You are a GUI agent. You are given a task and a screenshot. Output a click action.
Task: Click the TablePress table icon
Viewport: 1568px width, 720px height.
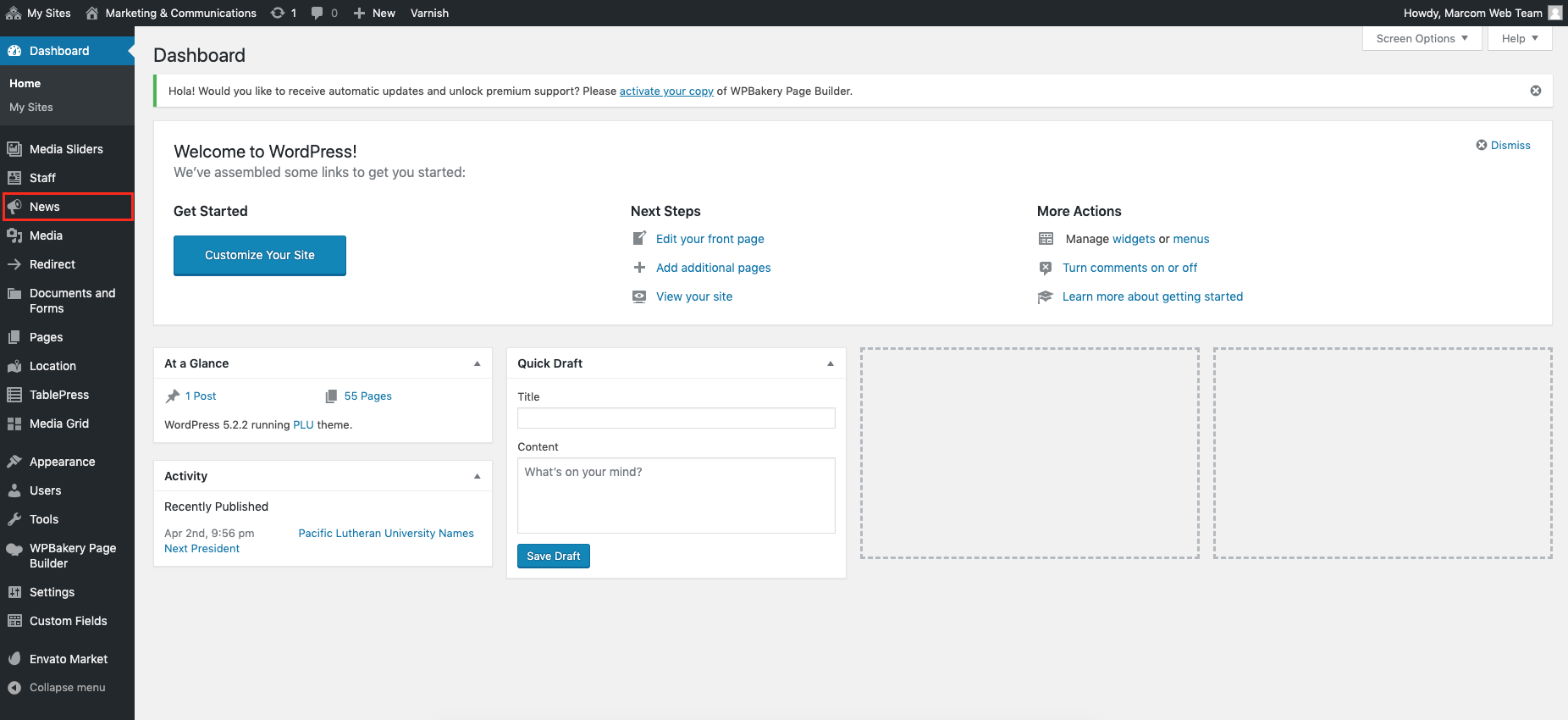pyautogui.click(x=14, y=395)
